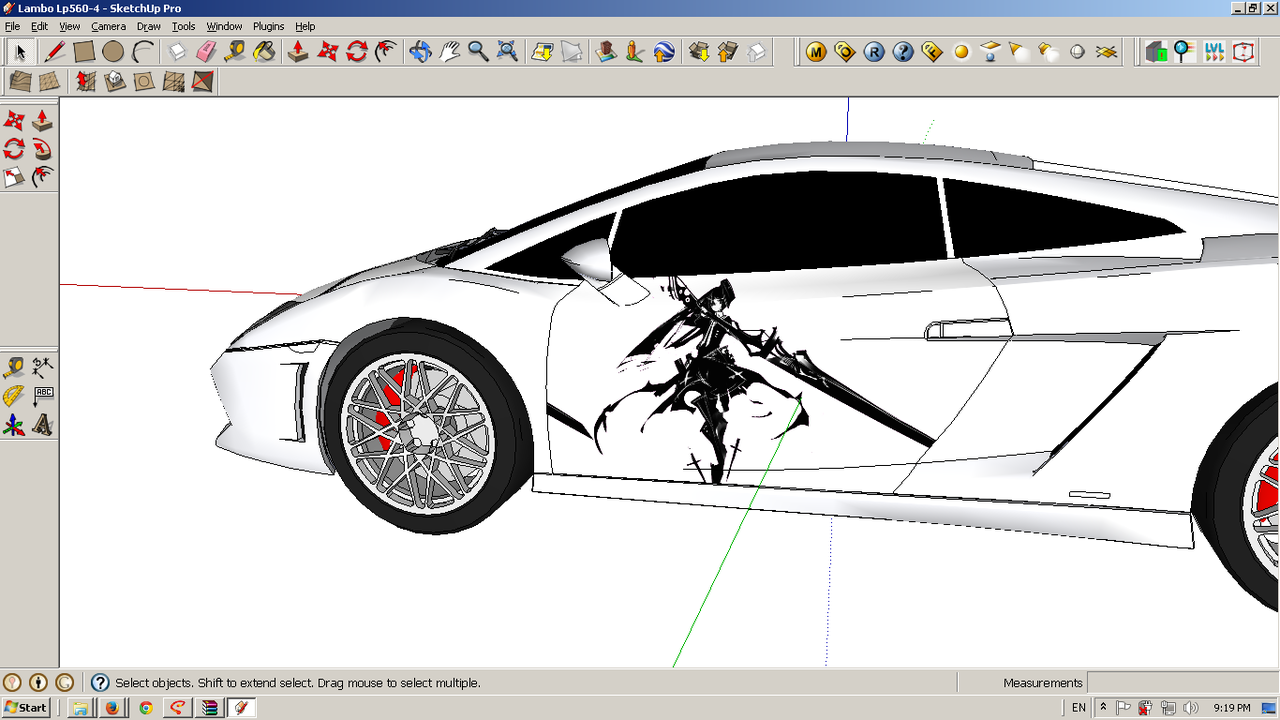Activate the Select arrow tool

[22, 51]
